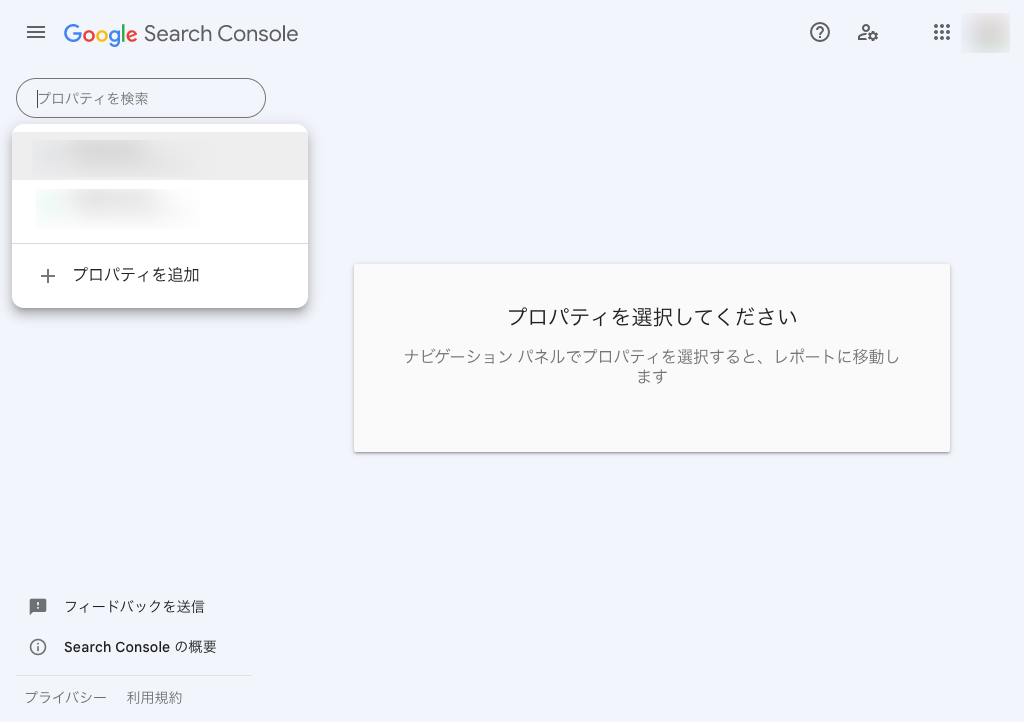Click the フィードバックを送信 label

(x=134, y=606)
